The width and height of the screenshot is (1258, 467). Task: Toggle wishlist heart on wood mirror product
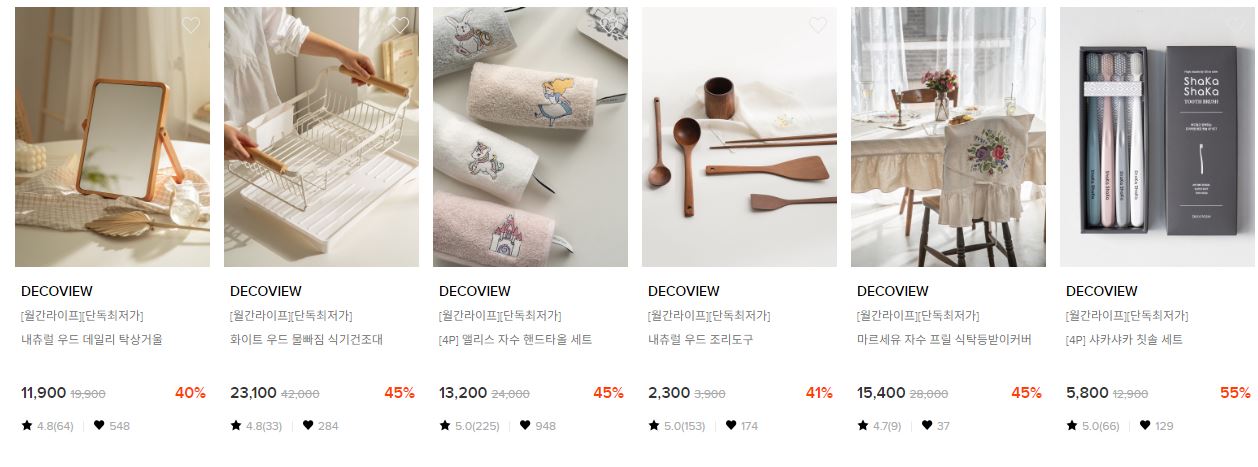[x=190, y=25]
